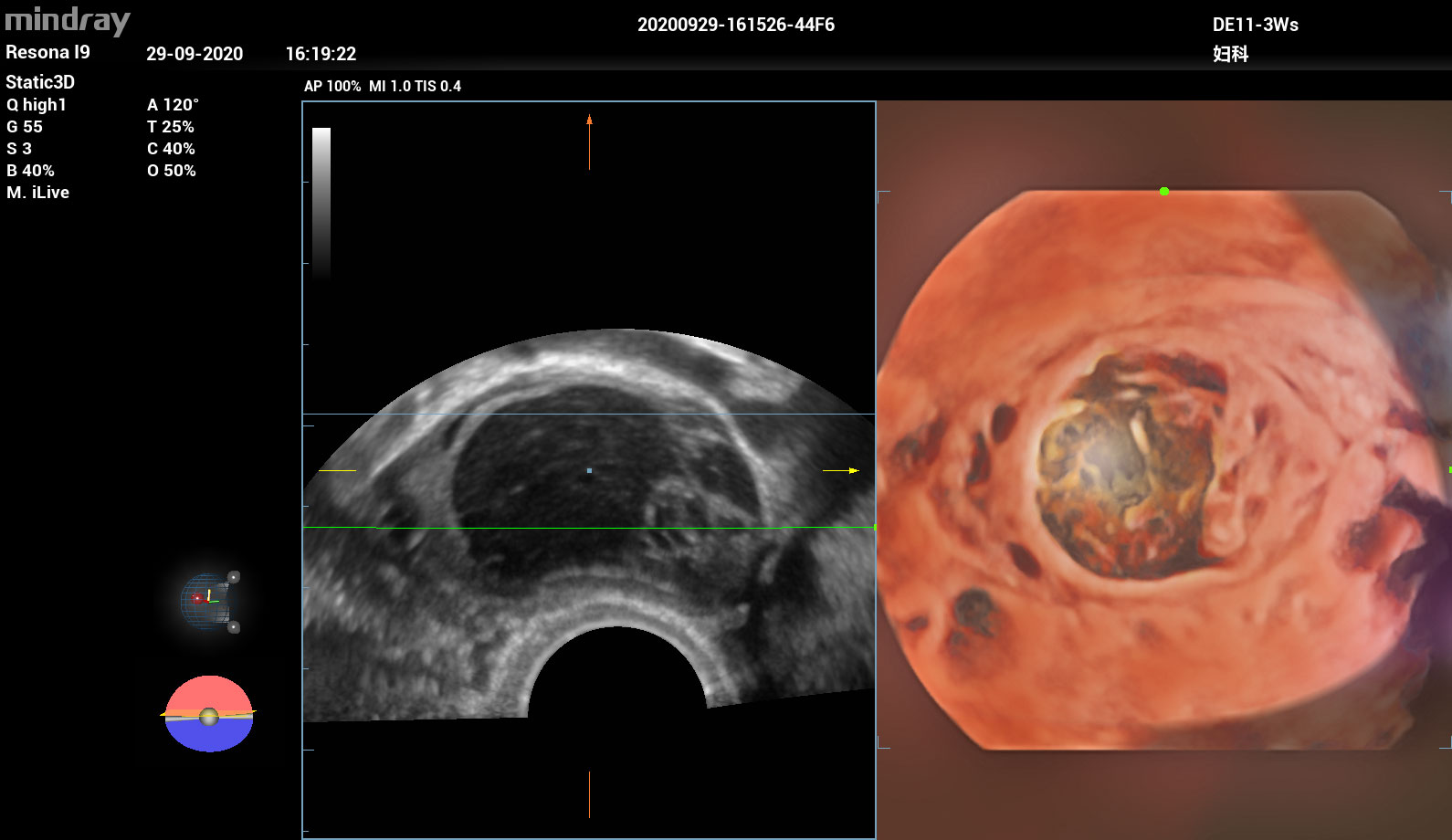Click the T 25% threshold setting
The image size is (1452, 840).
[171, 127]
